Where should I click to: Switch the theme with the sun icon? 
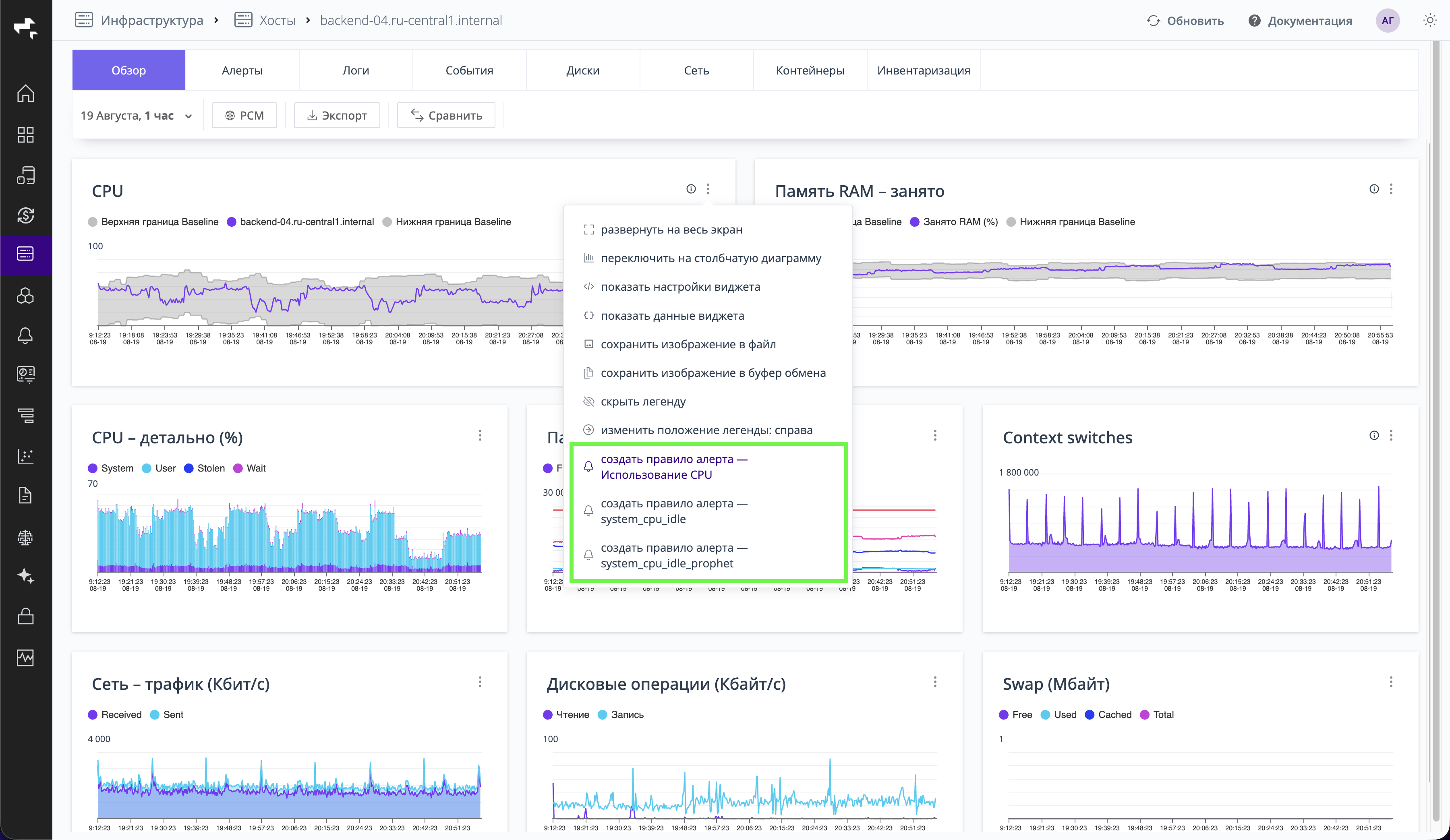click(x=1430, y=21)
